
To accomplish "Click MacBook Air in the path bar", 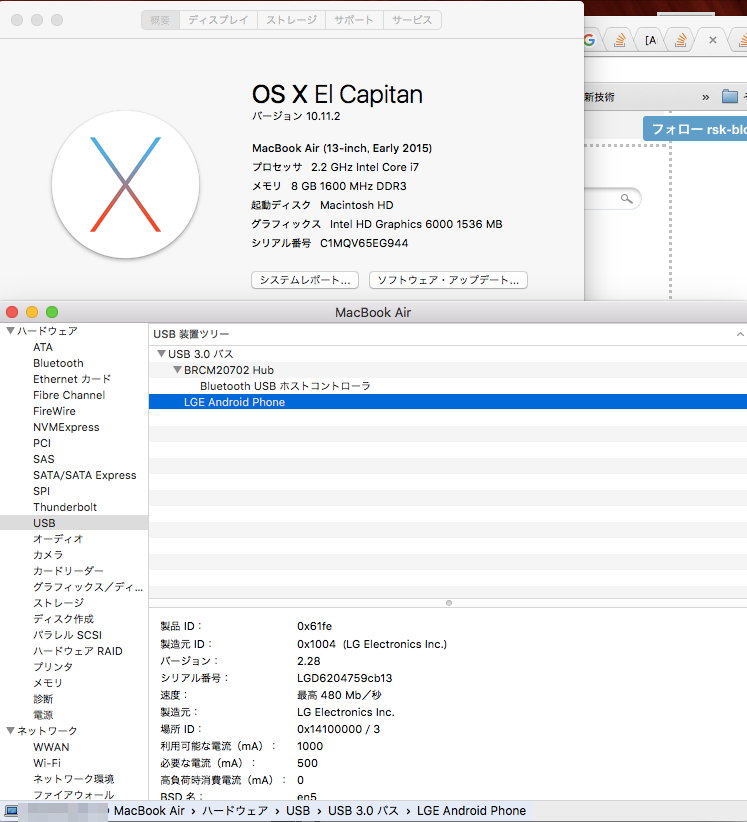I will [x=149, y=811].
